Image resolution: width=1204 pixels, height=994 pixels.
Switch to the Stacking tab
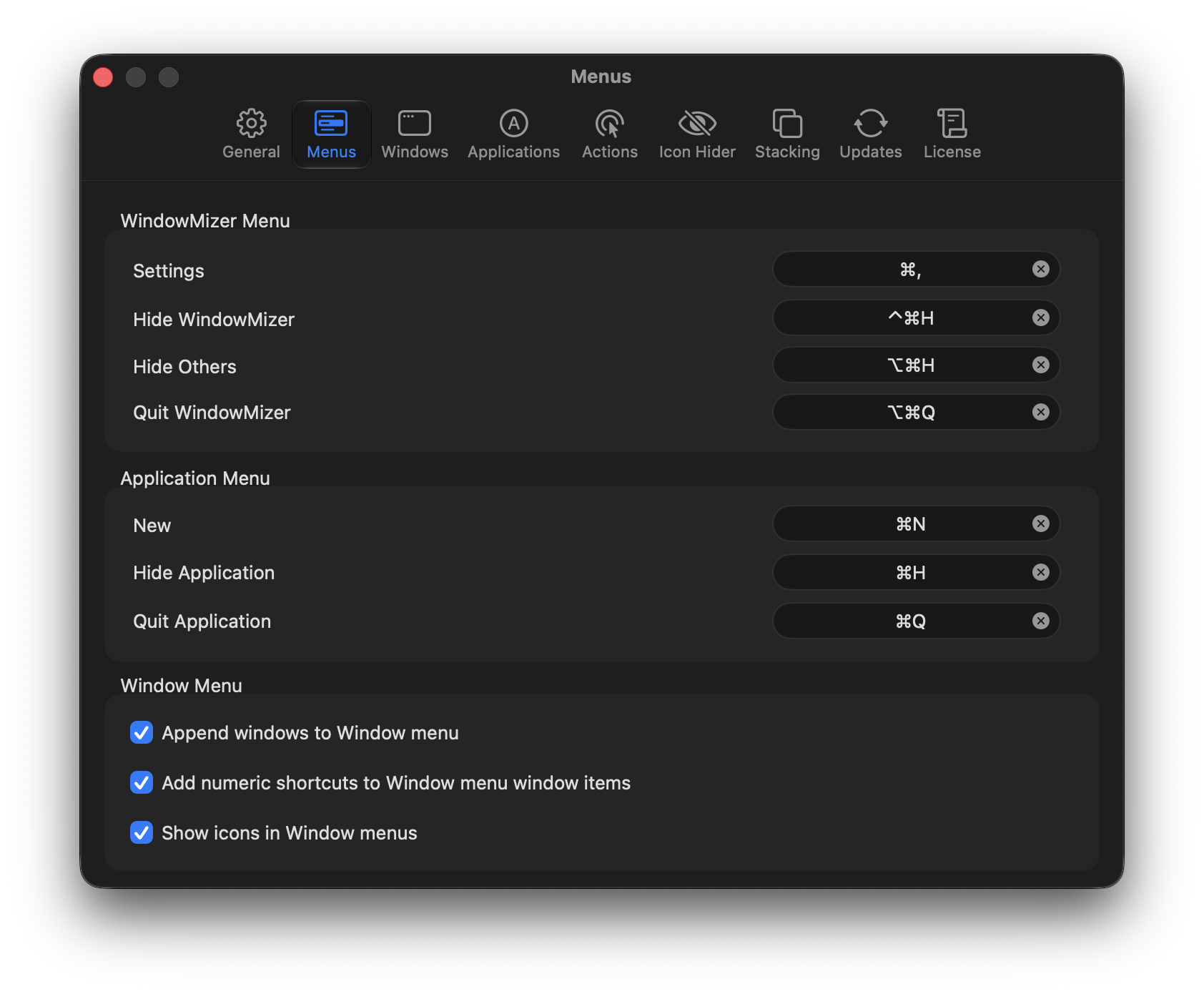[787, 134]
